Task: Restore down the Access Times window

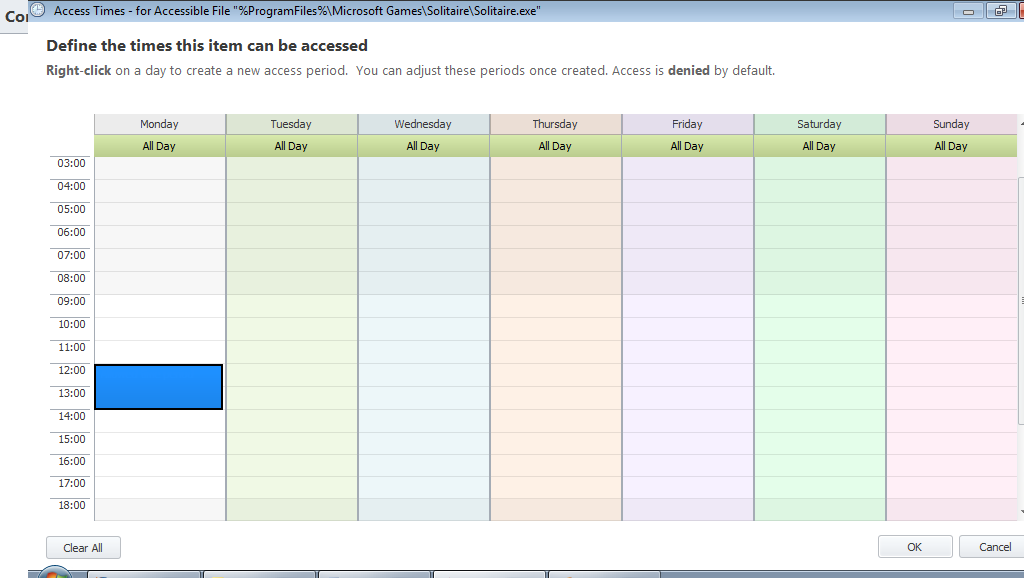Action: pos(999,11)
